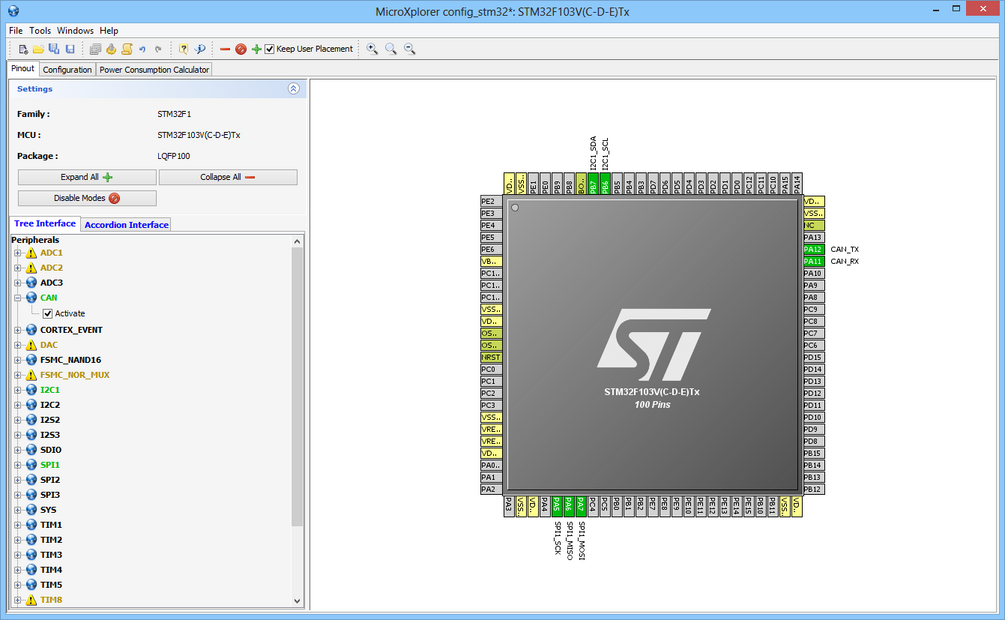Select the Tree Interface tab
The image size is (1005, 620).
tap(45, 224)
